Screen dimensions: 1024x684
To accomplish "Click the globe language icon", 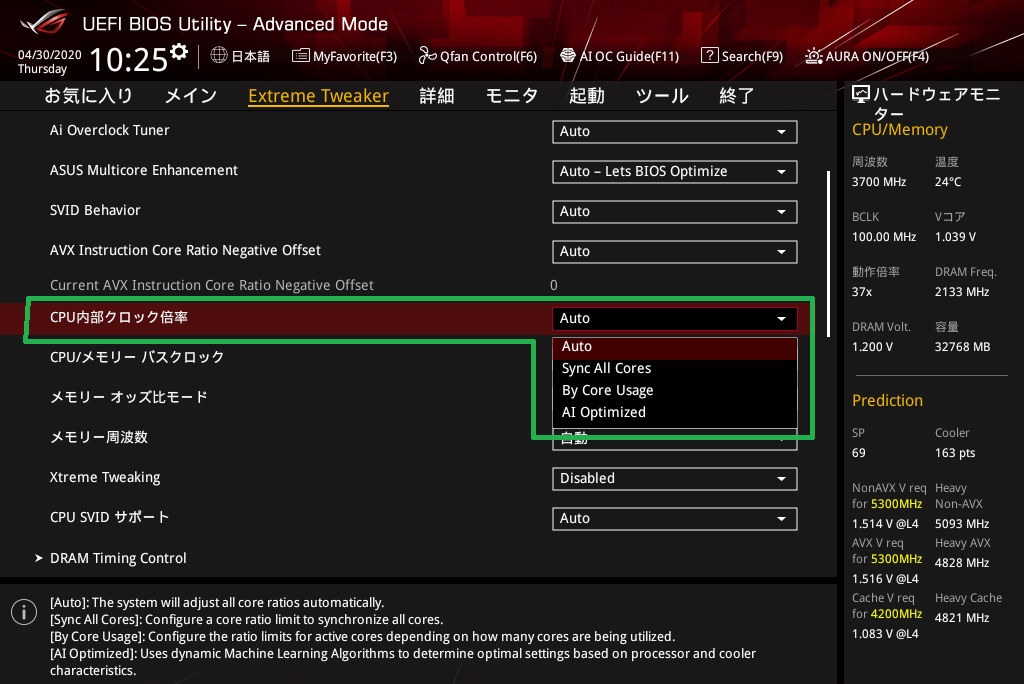I will coord(219,56).
